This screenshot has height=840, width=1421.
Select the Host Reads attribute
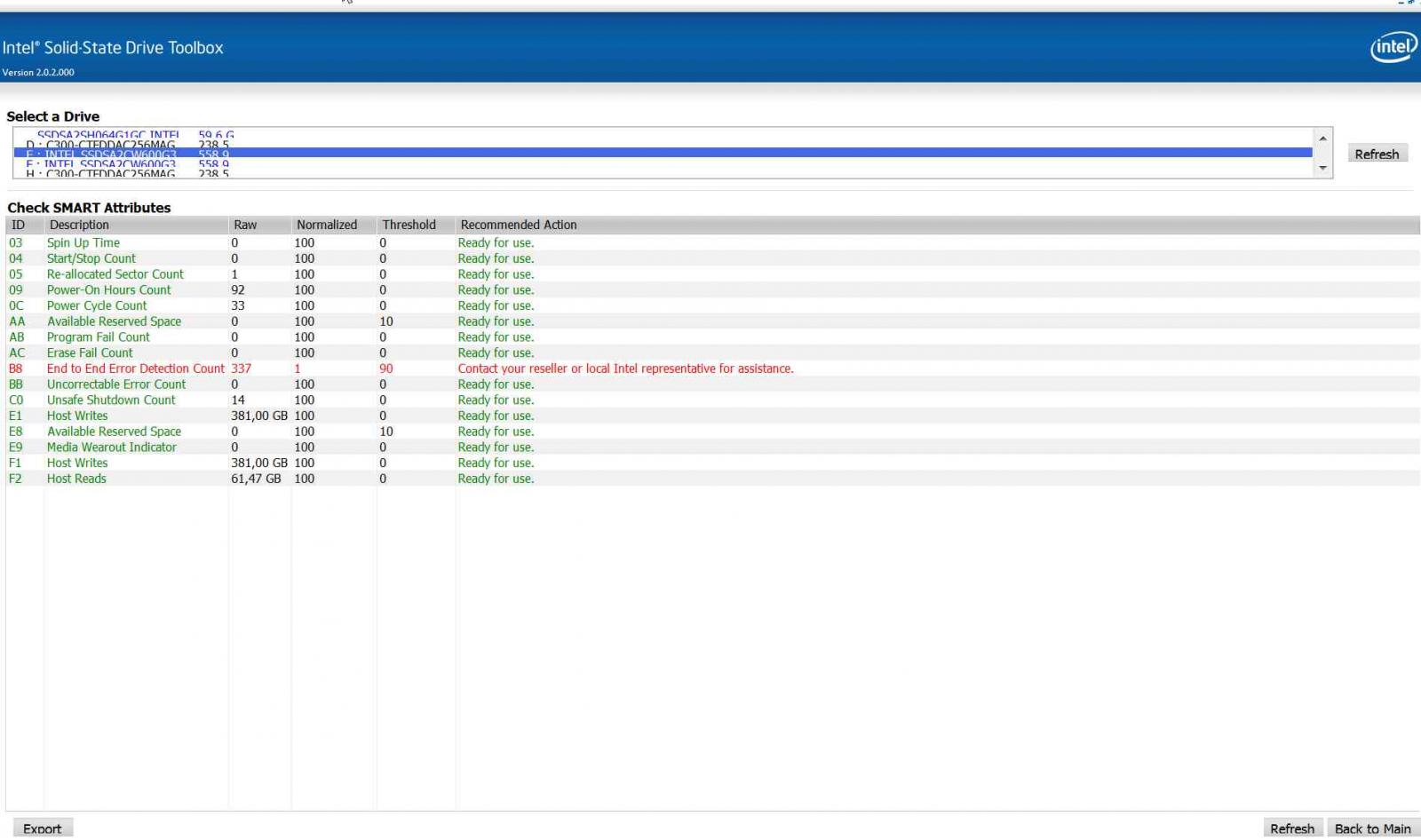click(76, 479)
